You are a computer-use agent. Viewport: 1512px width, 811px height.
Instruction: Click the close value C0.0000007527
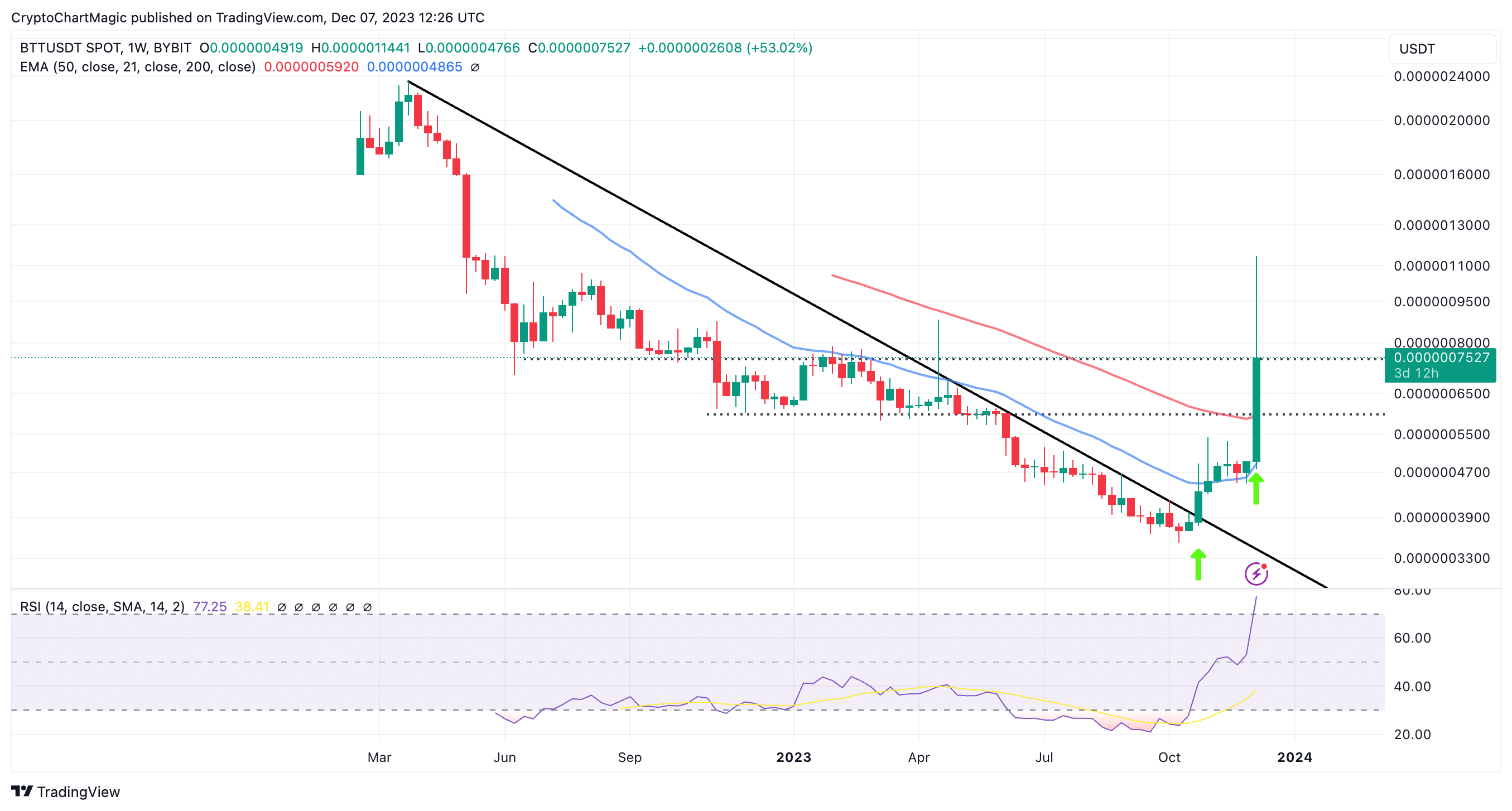579,48
